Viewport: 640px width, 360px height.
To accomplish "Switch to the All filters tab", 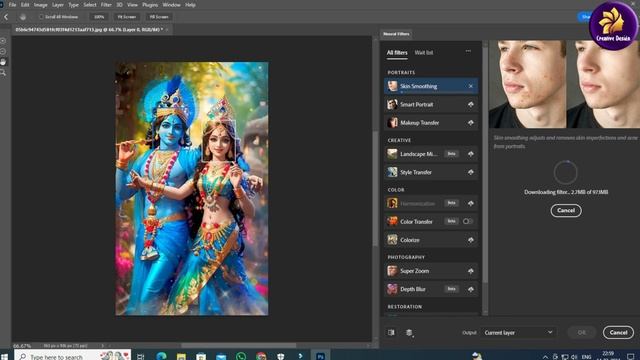I will [x=397, y=53].
